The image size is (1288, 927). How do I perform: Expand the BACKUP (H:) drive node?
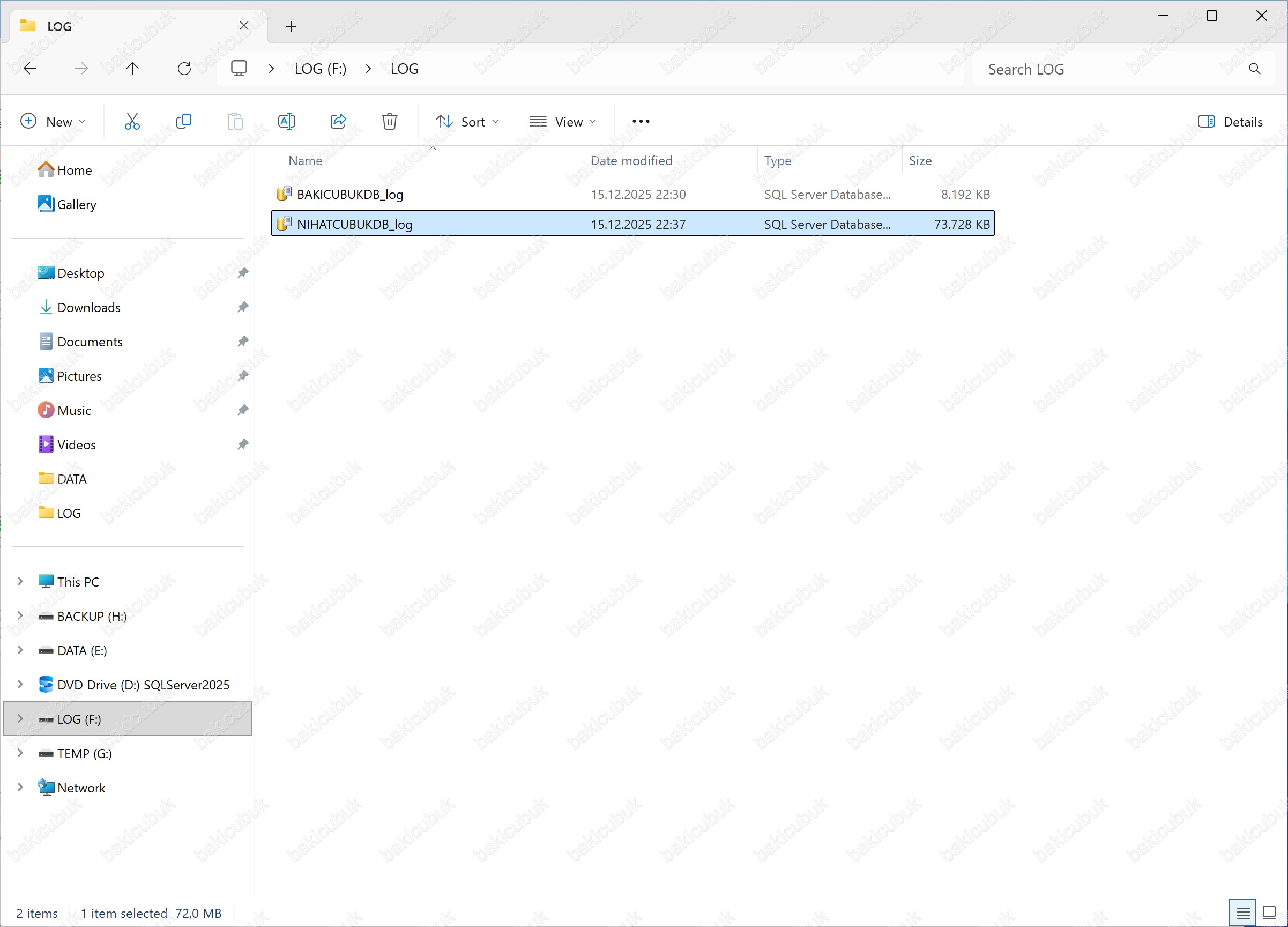20,615
